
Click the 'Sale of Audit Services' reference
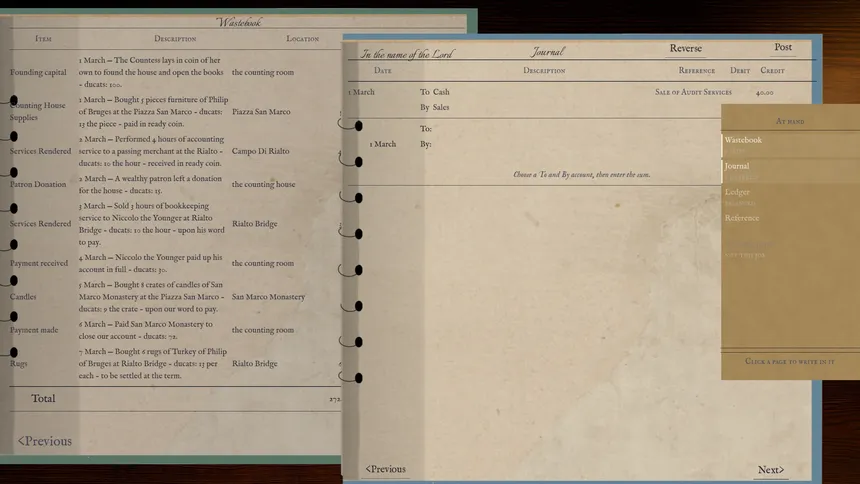click(x=693, y=92)
